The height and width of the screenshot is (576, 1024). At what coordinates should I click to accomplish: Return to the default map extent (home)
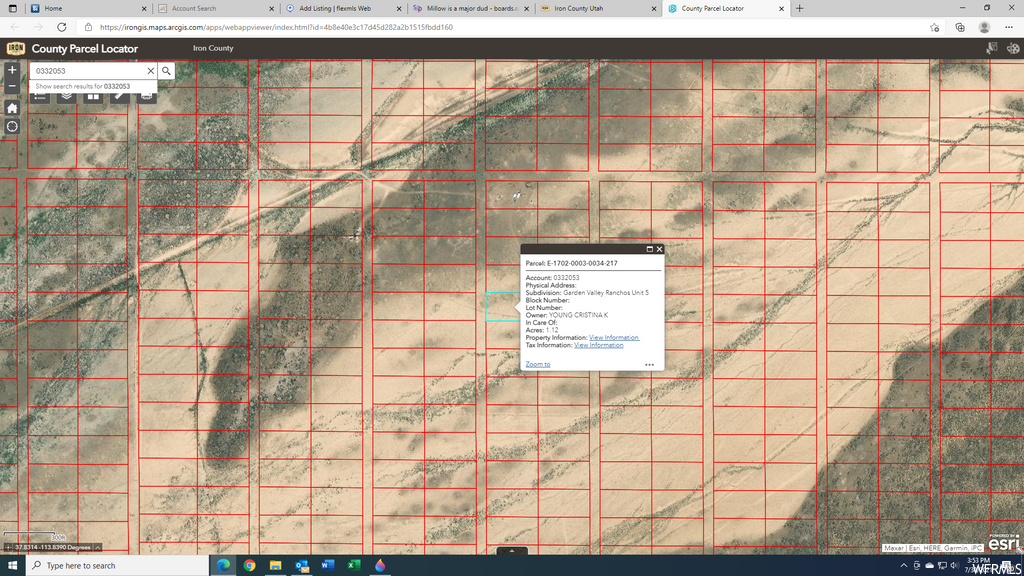click(12, 107)
